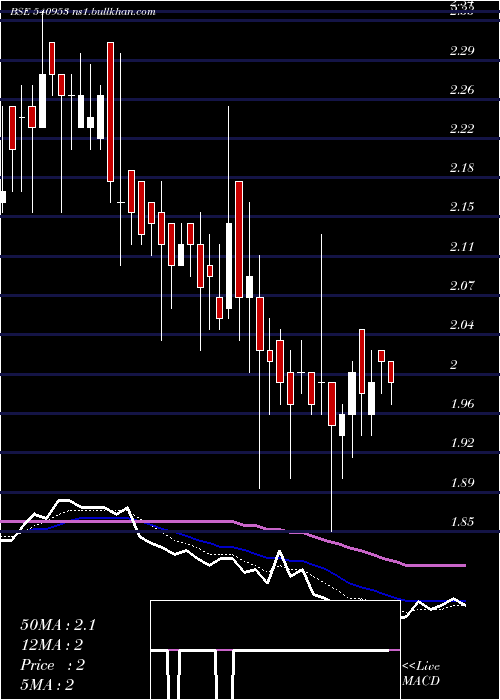Click the BSE 540958 ns1.bullkhan.com header text

[83, 12]
